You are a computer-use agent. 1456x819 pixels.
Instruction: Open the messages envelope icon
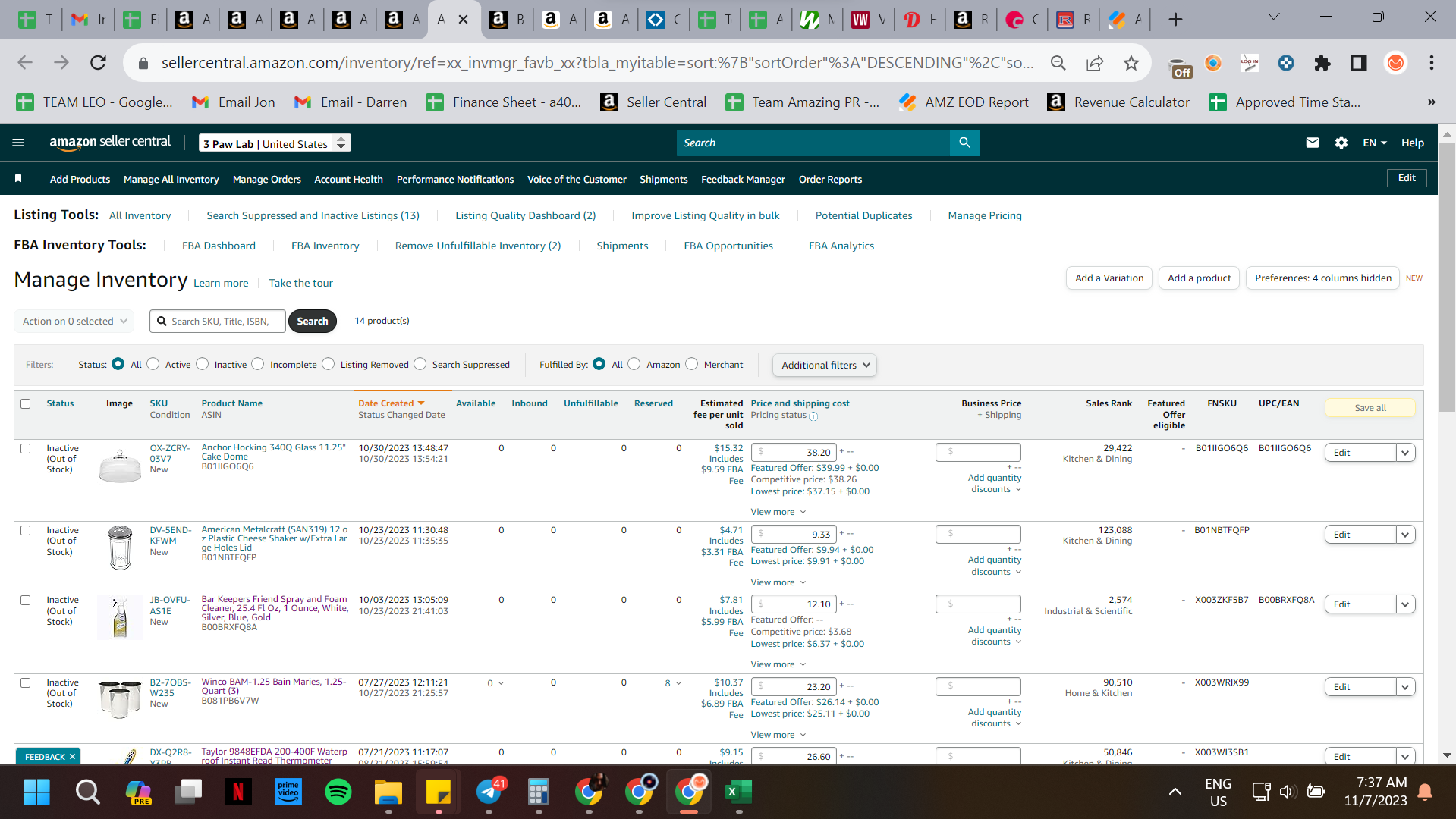point(1312,143)
